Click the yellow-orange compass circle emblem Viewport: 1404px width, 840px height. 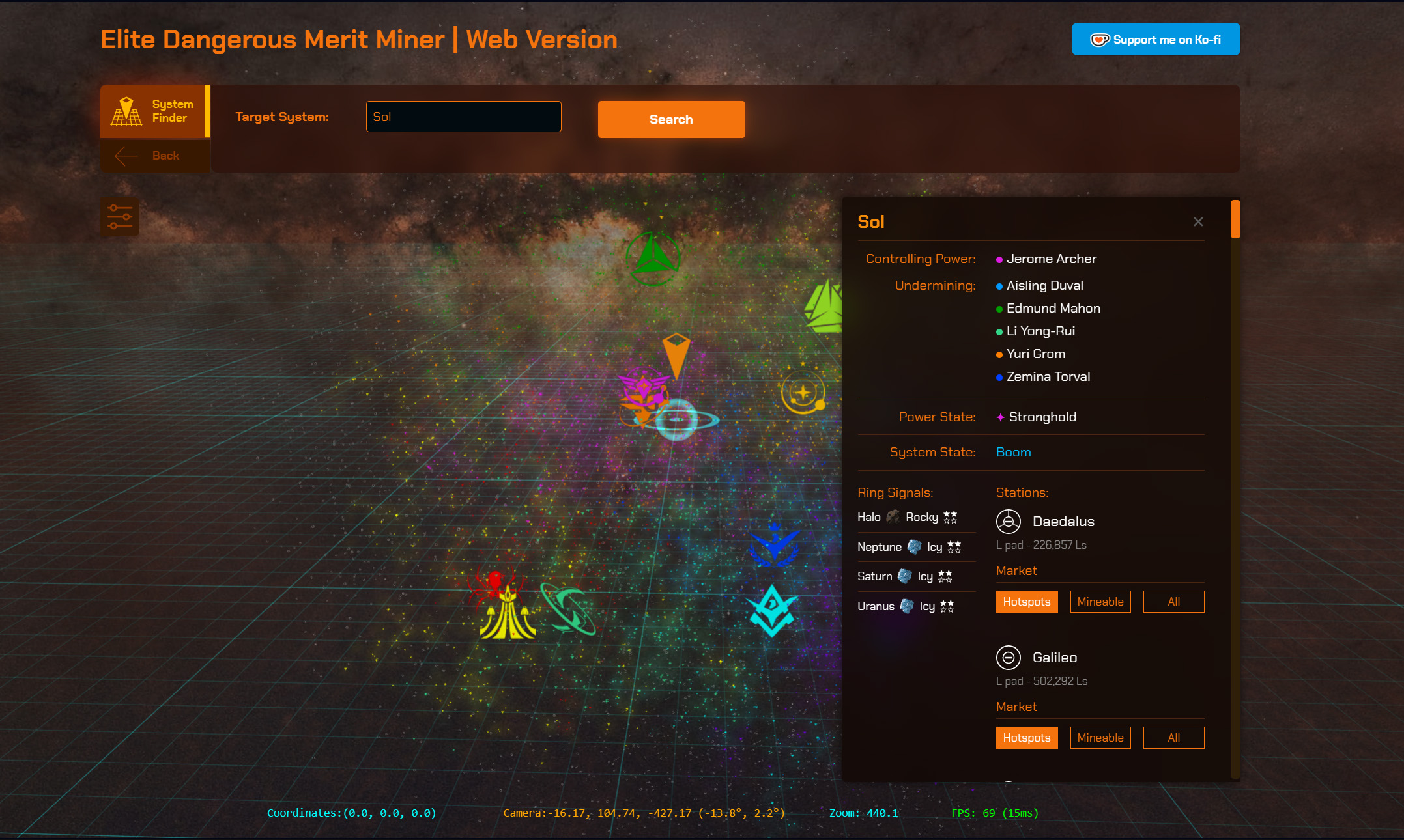803,393
